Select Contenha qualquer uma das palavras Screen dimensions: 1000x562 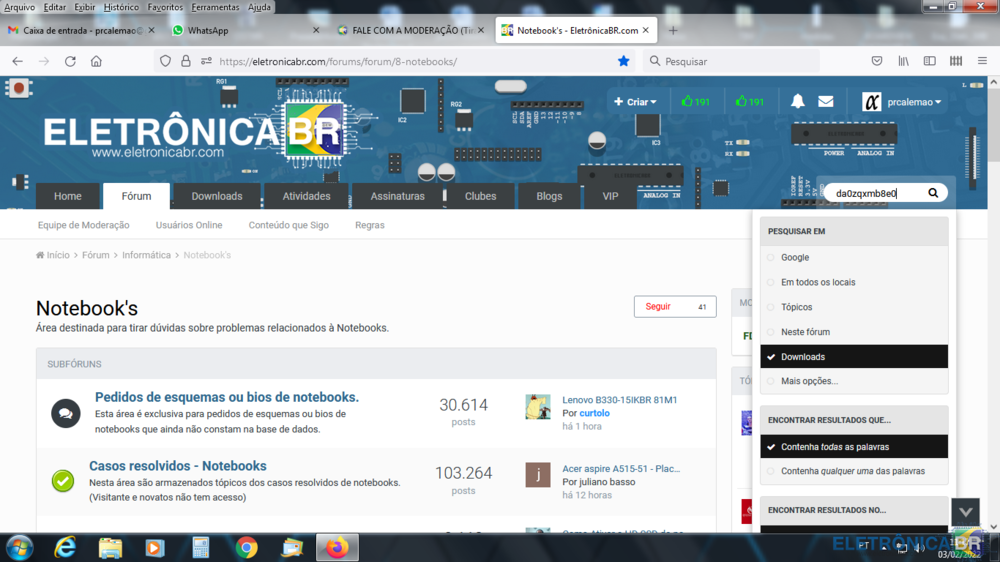(854, 471)
